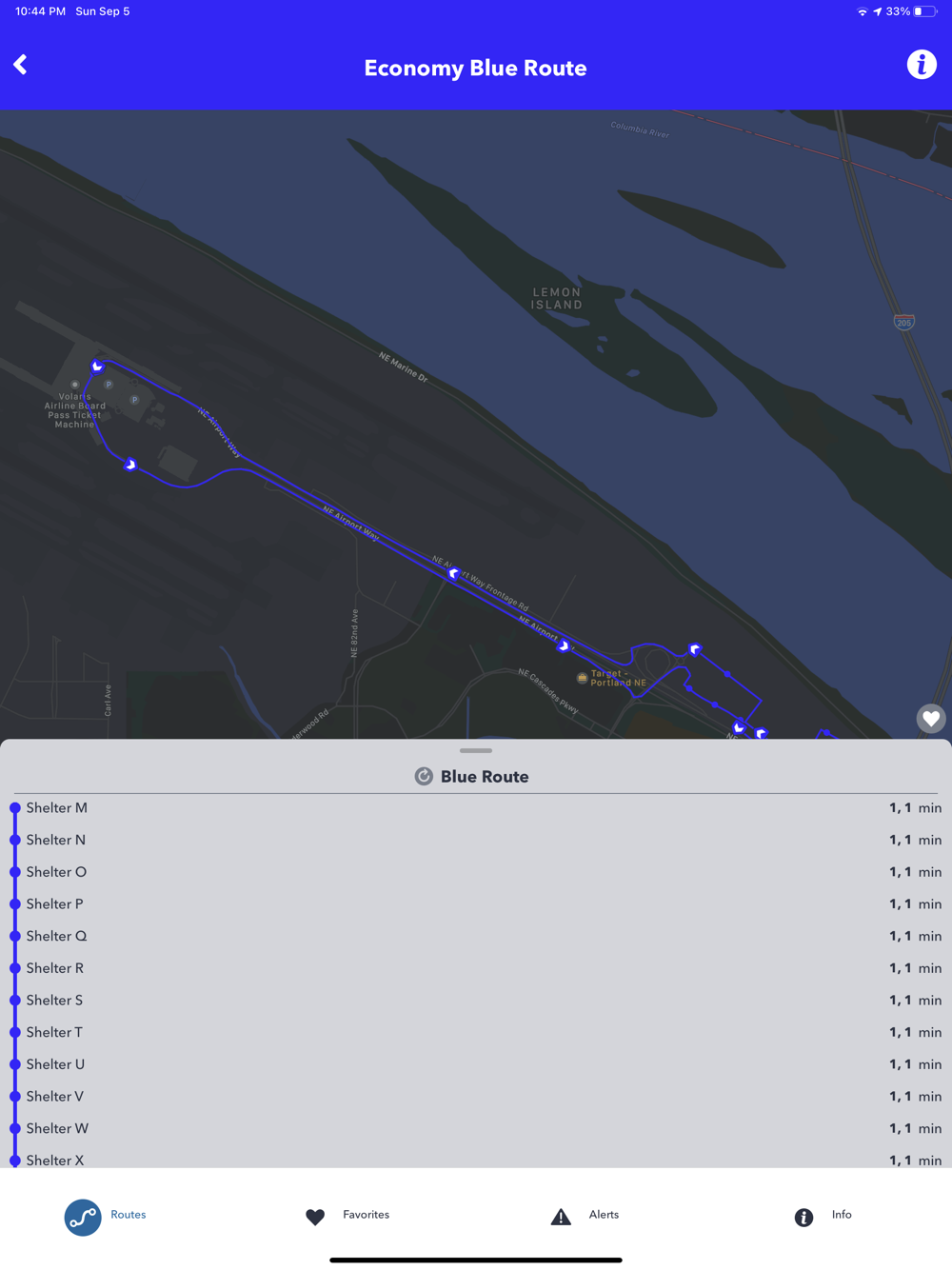Select Shelter X stop
Image resolution: width=952 pixels, height=1270 pixels.
click(476, 1159)
